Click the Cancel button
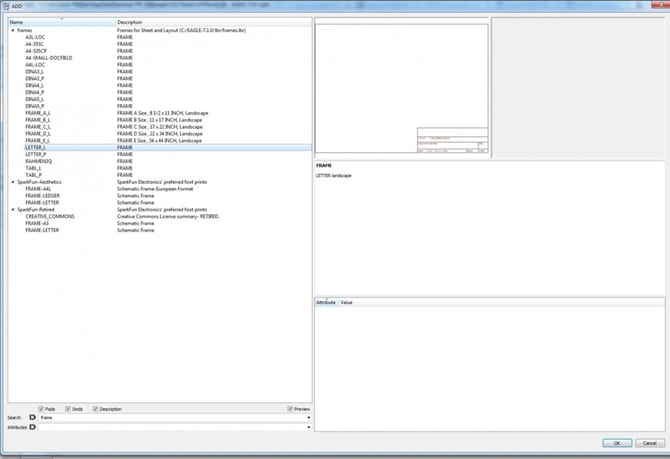Screen dimensions: 670x459 (x=649, y=443)
